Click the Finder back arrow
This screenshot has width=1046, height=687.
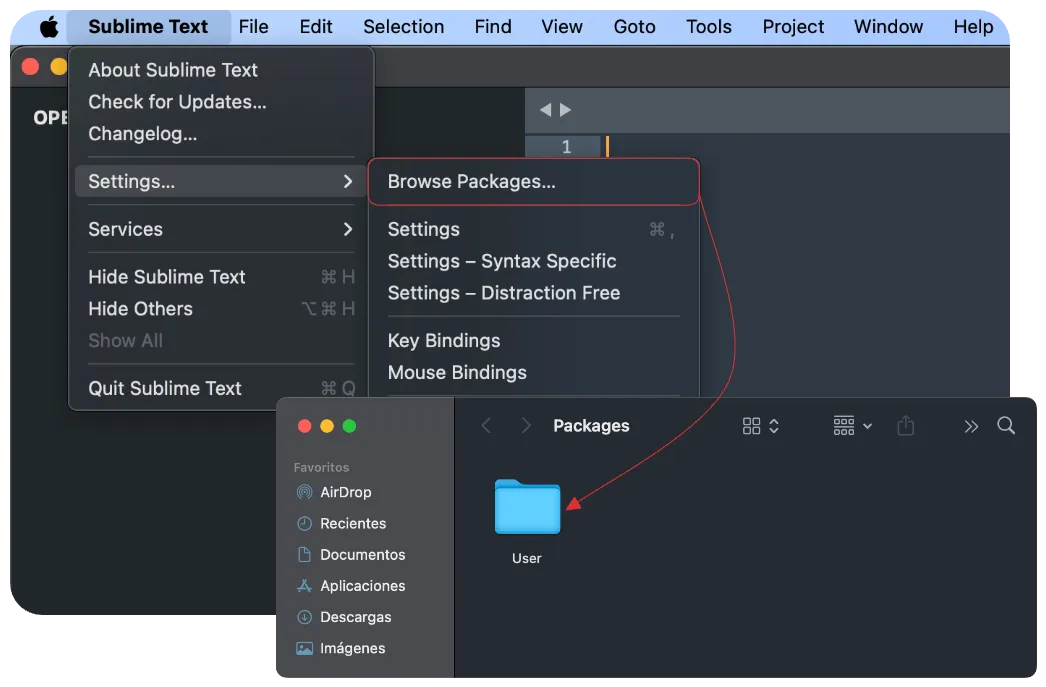point(487,426)
